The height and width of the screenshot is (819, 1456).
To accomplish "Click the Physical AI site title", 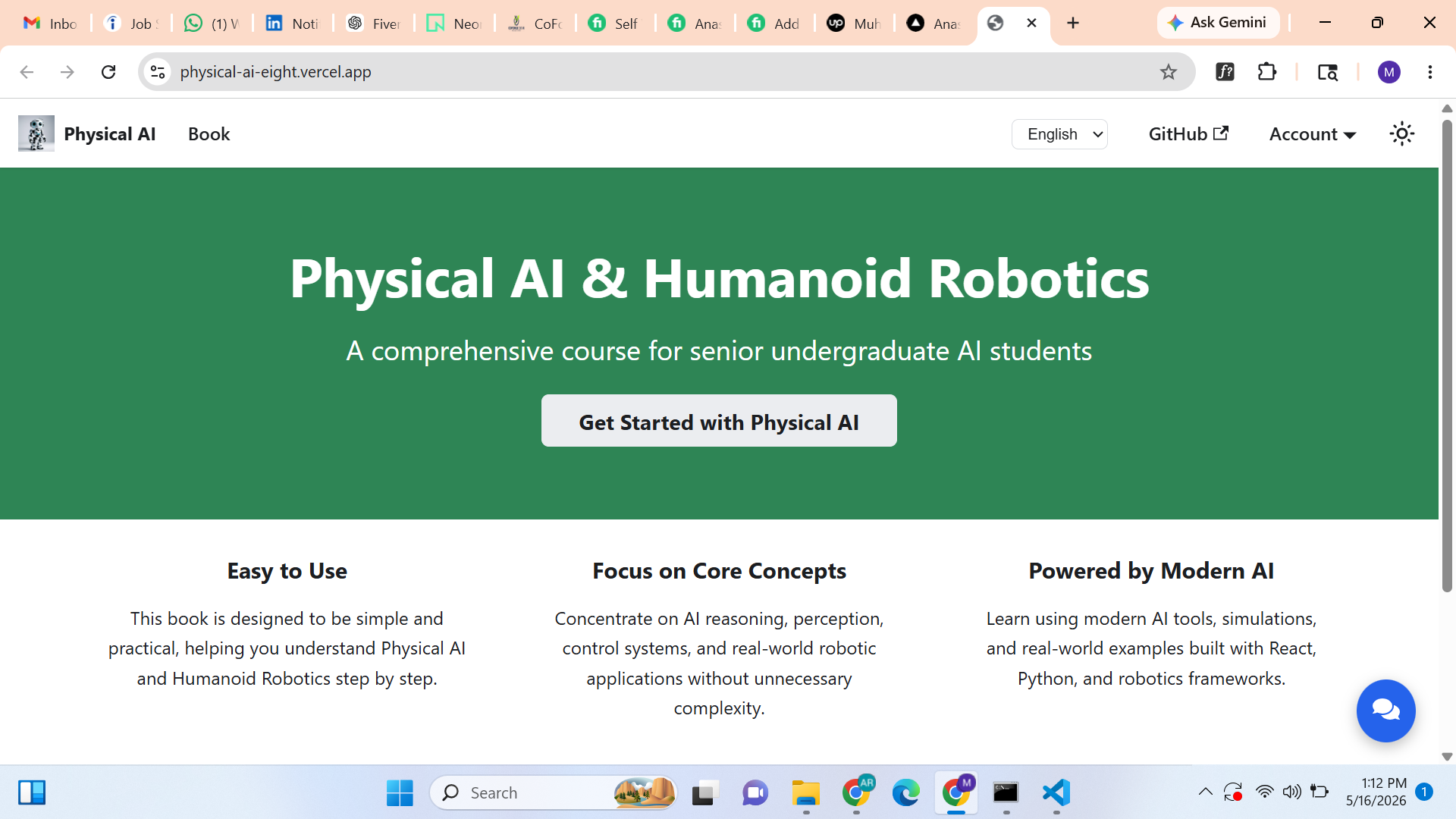I will (x=110, y=134).
